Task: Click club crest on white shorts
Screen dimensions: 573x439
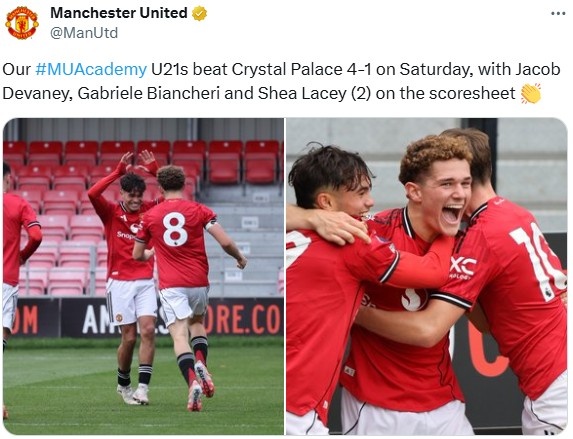Action: (x=119, y=318)
